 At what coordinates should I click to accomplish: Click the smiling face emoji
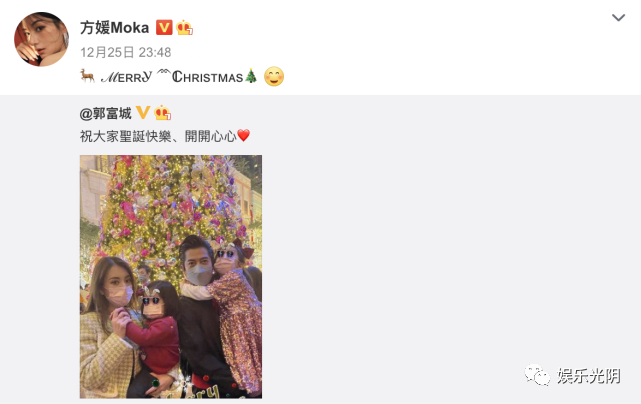click(274, 76)
